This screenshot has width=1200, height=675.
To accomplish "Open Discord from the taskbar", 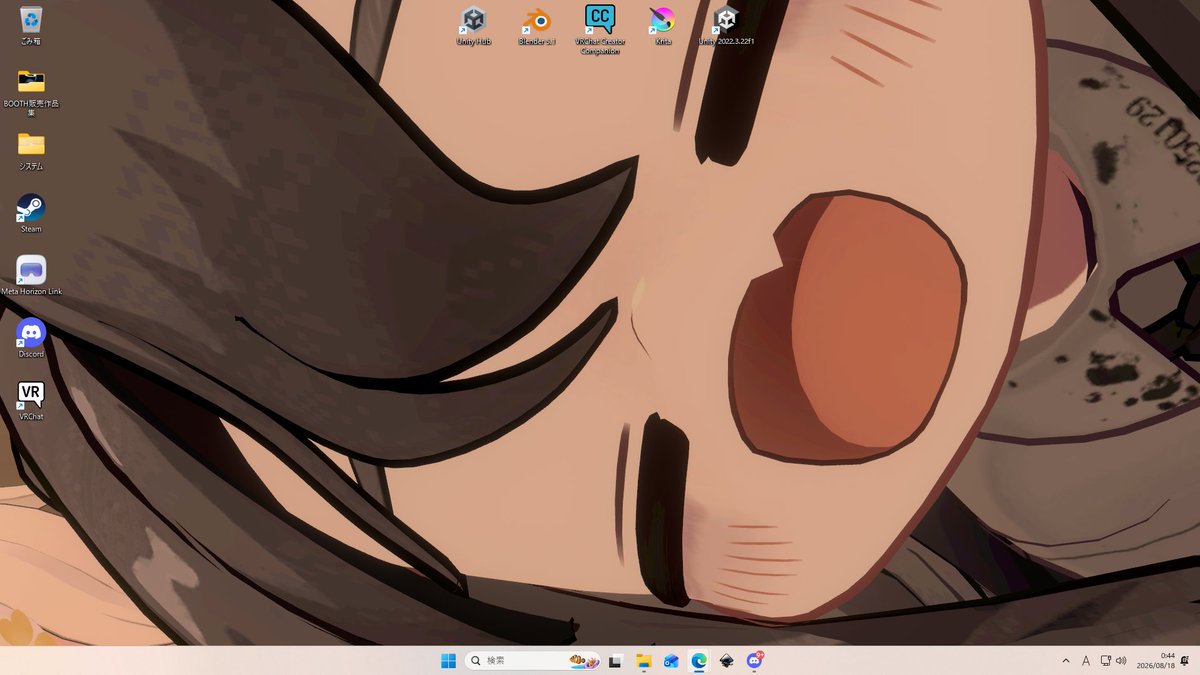I will click(755, 661).
